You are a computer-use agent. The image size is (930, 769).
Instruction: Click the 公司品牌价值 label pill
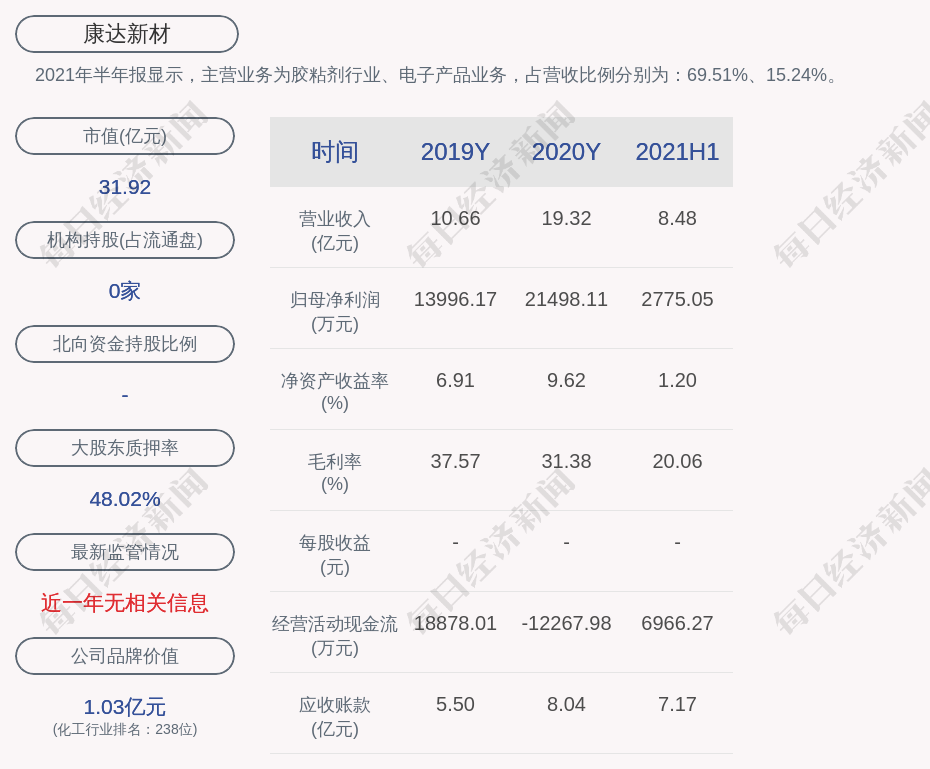pyautogui.click(x=125, y=656)
